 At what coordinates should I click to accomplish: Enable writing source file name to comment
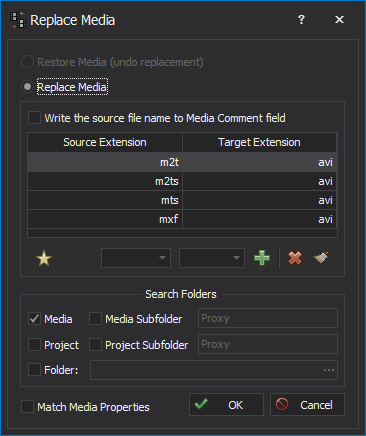[x=34, y=118]
